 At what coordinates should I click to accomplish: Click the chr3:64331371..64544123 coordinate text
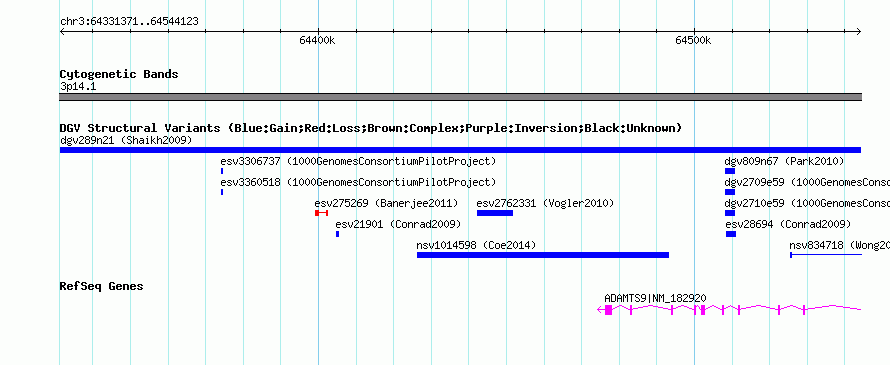(129, 22)
